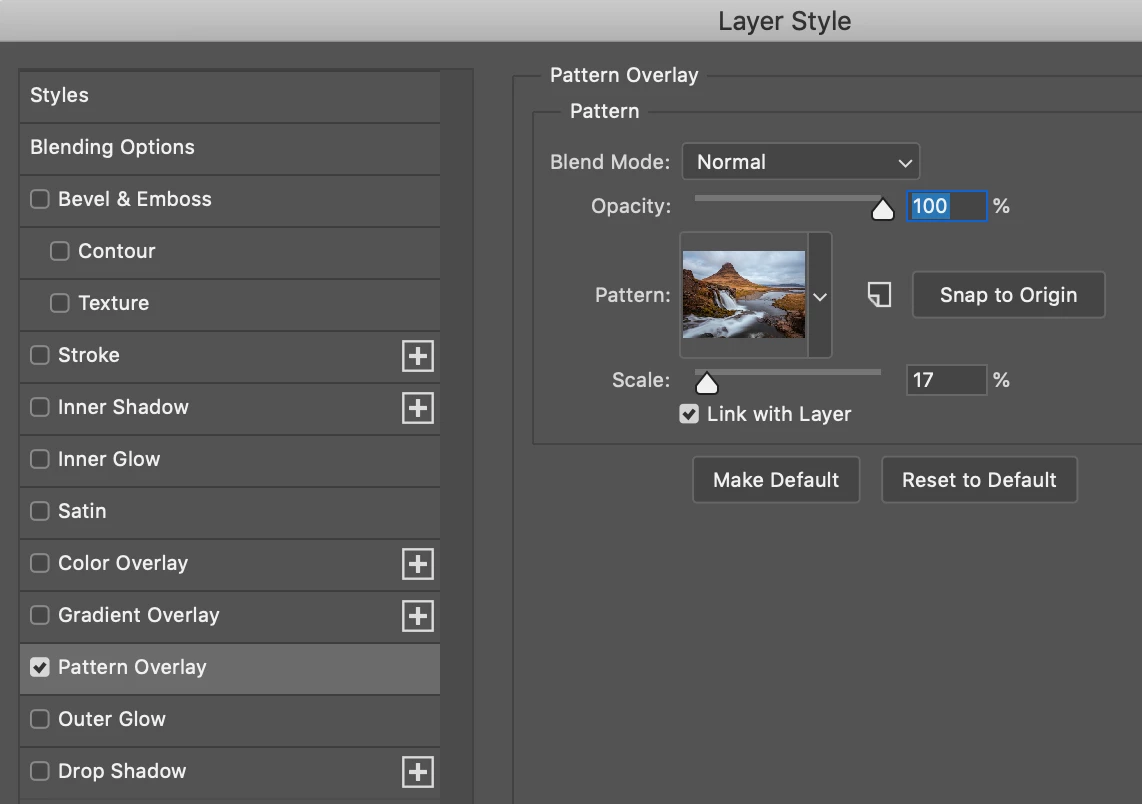1142x804 pixels.
Task: Create new preset from current pattern
Action: (x=879, y=295)
